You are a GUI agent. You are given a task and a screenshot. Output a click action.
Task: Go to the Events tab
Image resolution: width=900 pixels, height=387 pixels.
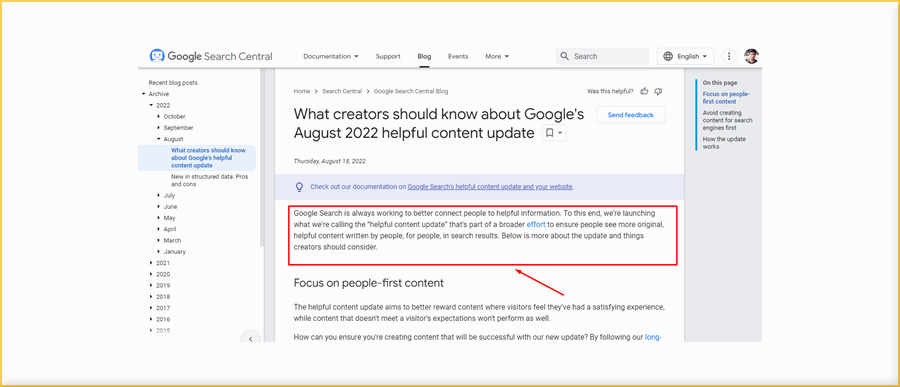(x=458, y=56)
